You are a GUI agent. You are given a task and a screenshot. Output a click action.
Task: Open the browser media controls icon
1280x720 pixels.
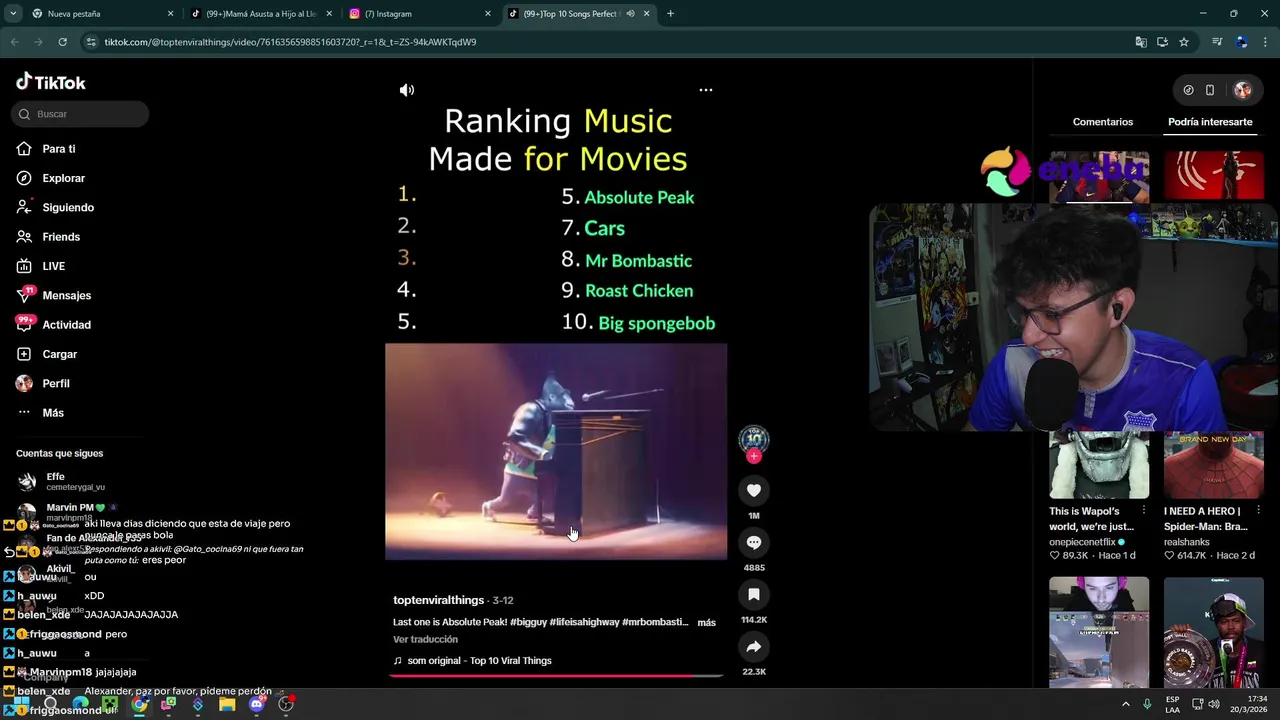pyautogui.click(x=1217, y=42)
